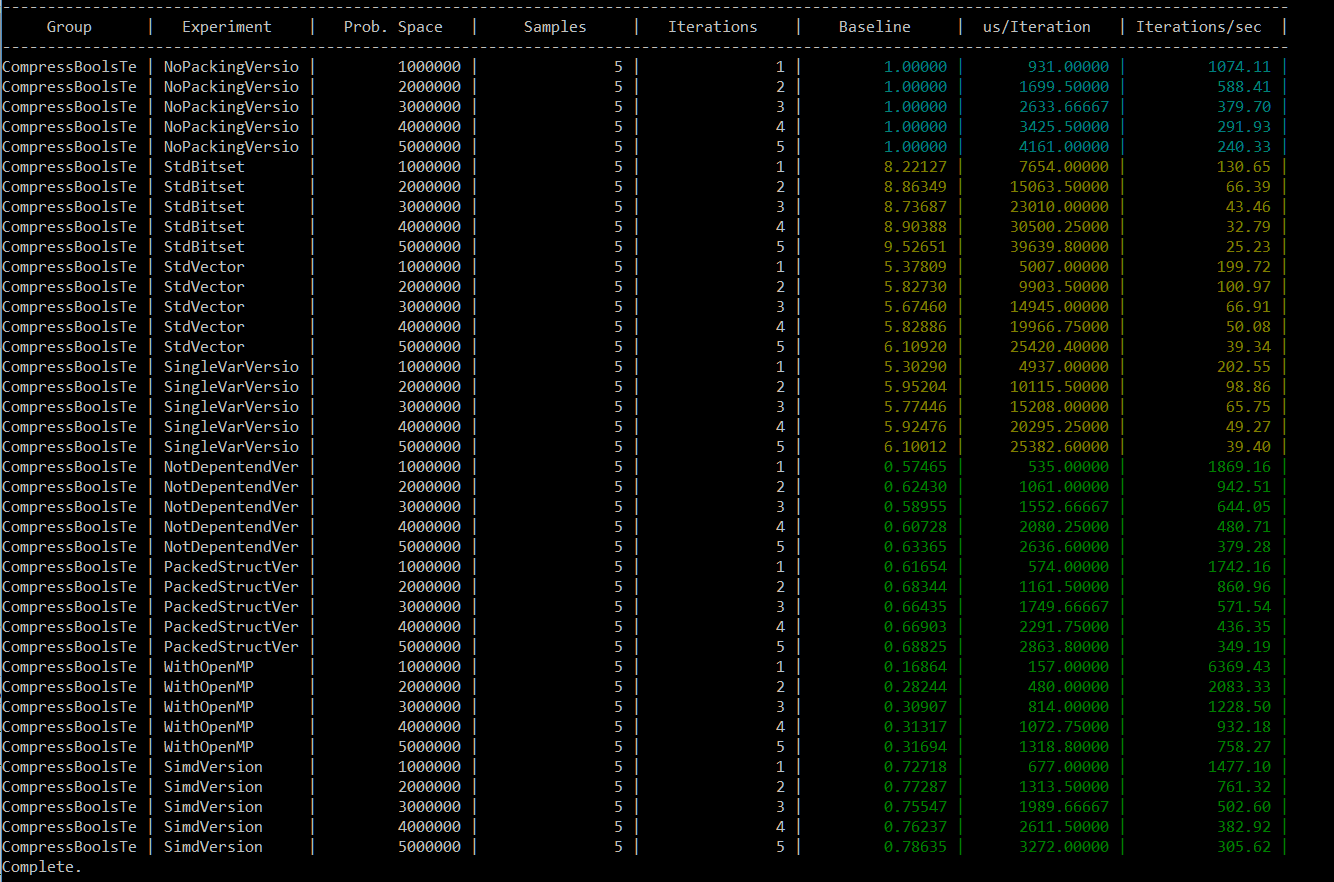Click the us/Iteration value "480.00000"
The width and height of the screenshot is (1334, 882).
[x=1069, y=687]
